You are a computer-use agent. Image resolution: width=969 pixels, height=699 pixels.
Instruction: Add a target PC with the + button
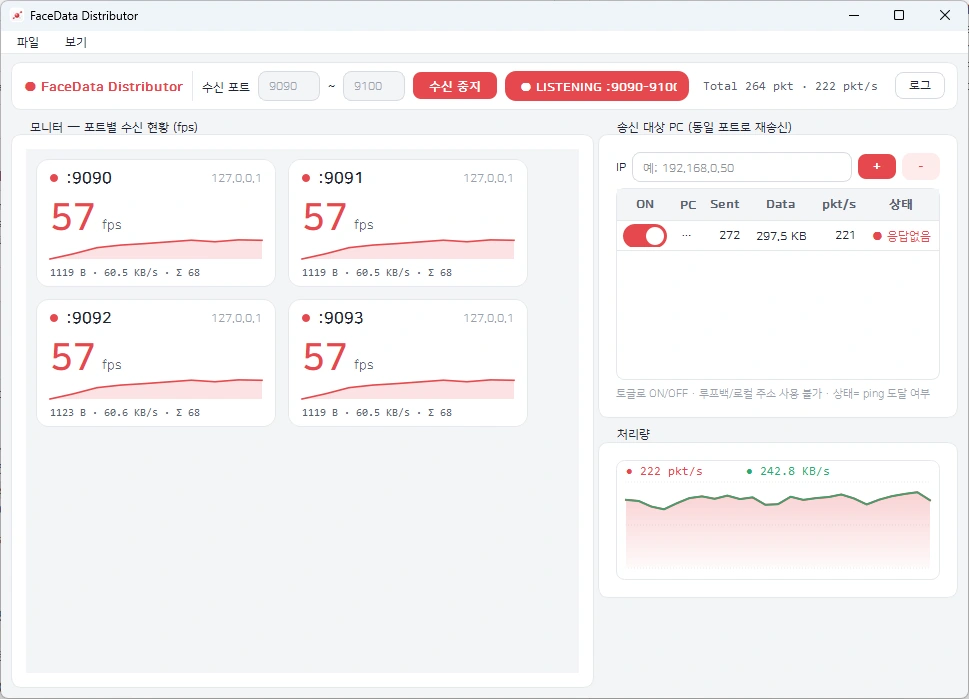click(x=877, y=166)
